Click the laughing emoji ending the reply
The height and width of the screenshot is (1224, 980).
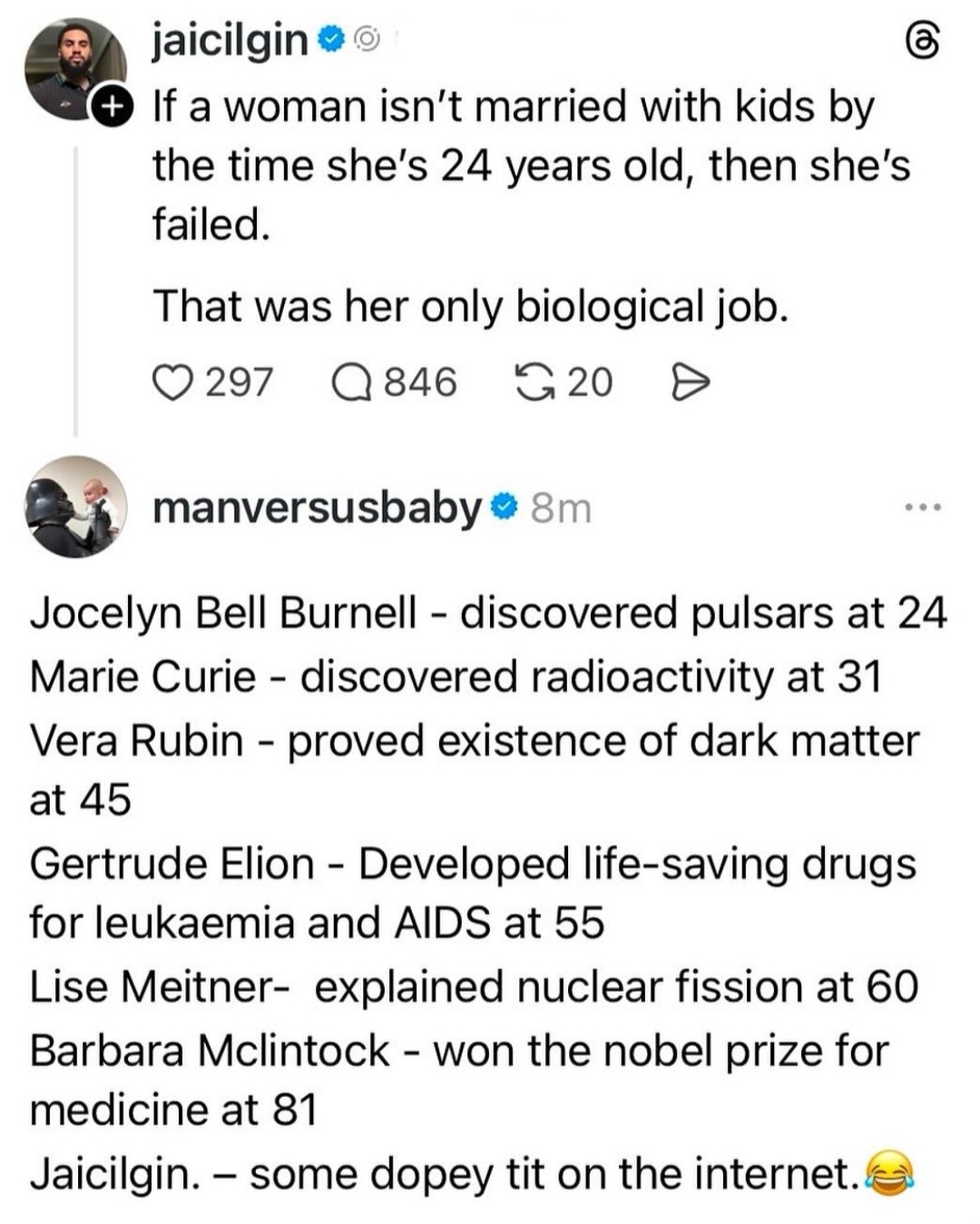coord(889,1175)
